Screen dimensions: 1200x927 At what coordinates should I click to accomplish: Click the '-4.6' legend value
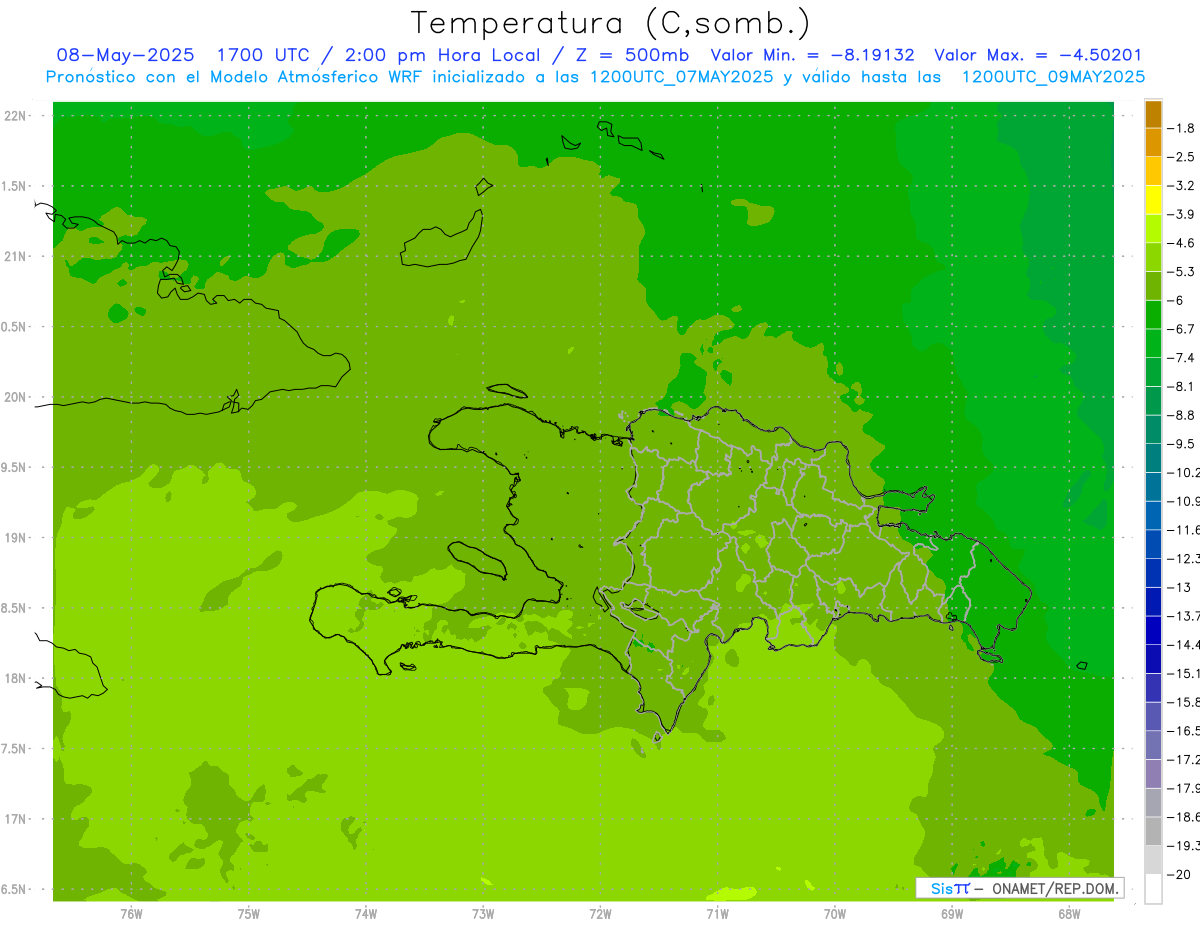pos(1182,243)
